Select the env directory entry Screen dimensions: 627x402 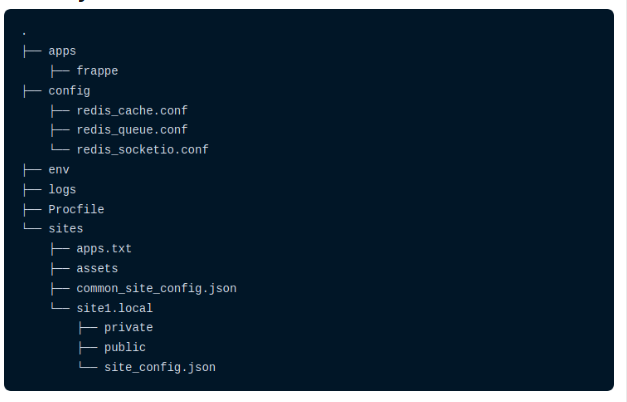(x=59, y=170)
